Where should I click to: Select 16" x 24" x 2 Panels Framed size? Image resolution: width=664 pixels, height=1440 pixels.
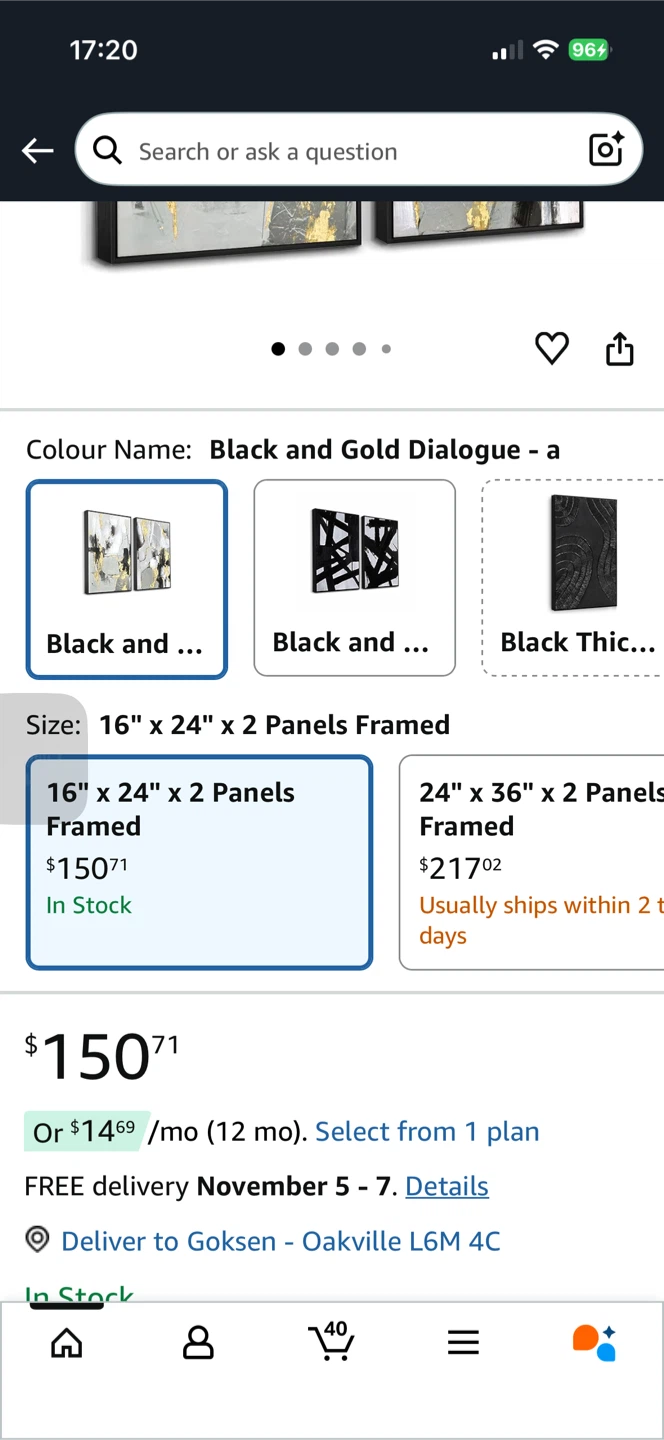coord(199,862)
